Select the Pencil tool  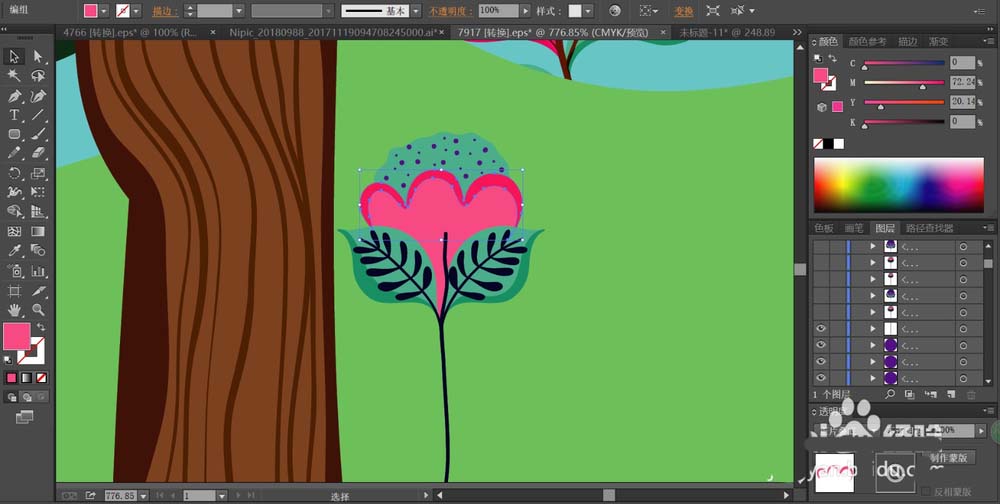tap(14, 153)
